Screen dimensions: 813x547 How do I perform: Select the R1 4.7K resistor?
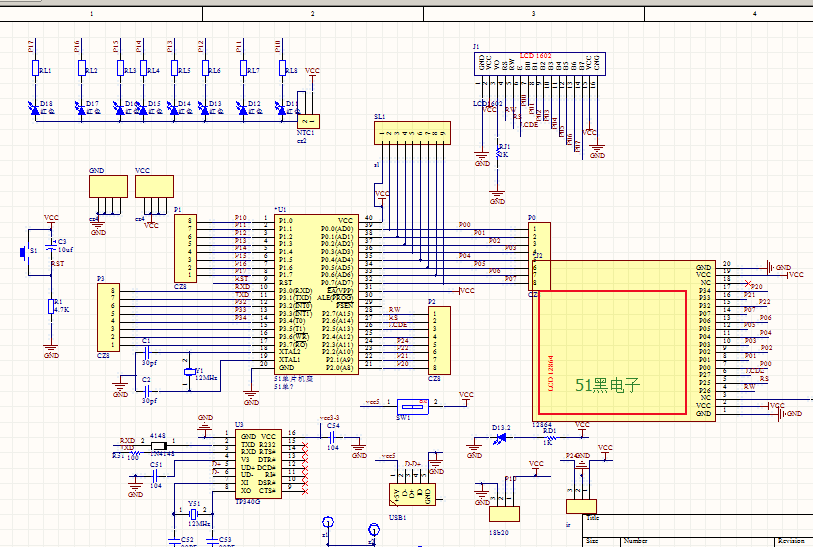pyautogui.click(x=51, y=306)
